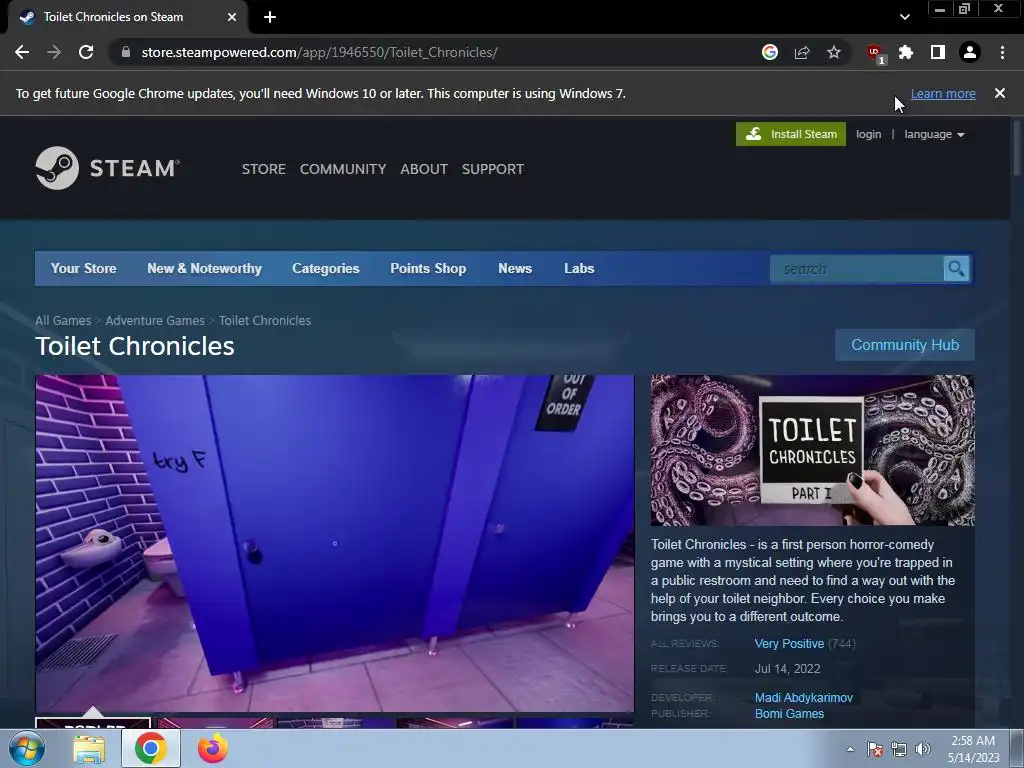Bookmark this page with the star icon
Screen dimensions: 1024x768
834,52
